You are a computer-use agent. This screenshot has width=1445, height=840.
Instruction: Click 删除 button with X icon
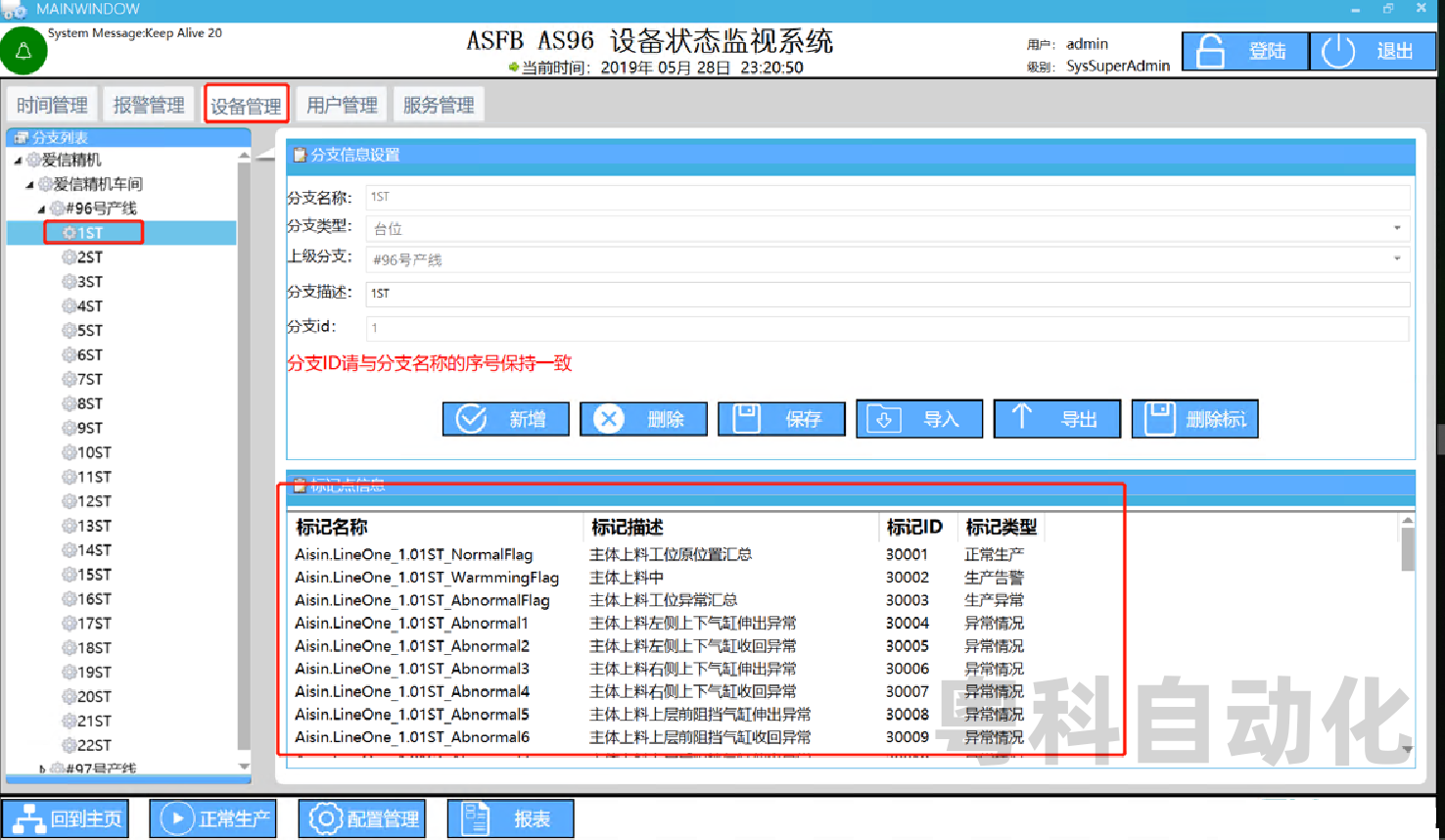click(x=643, y=419)
